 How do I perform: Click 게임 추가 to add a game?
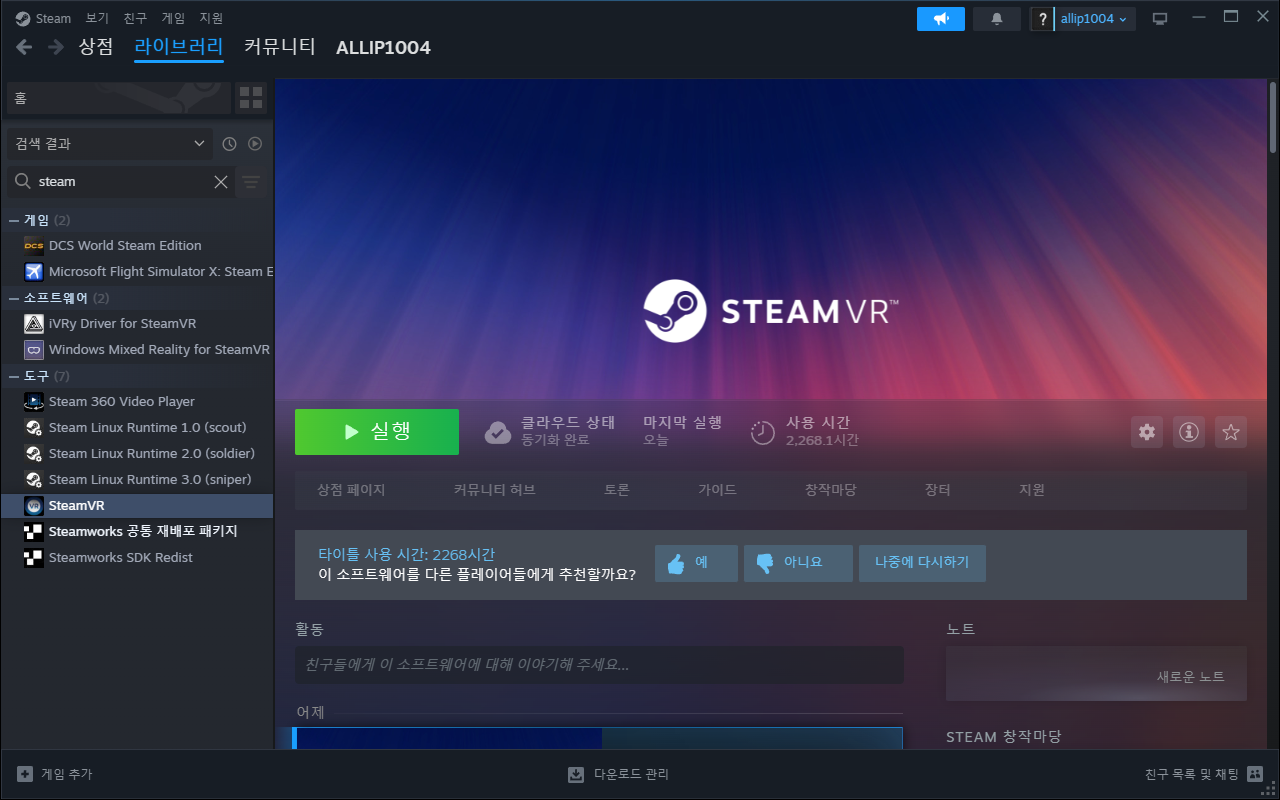pos(54,773)
